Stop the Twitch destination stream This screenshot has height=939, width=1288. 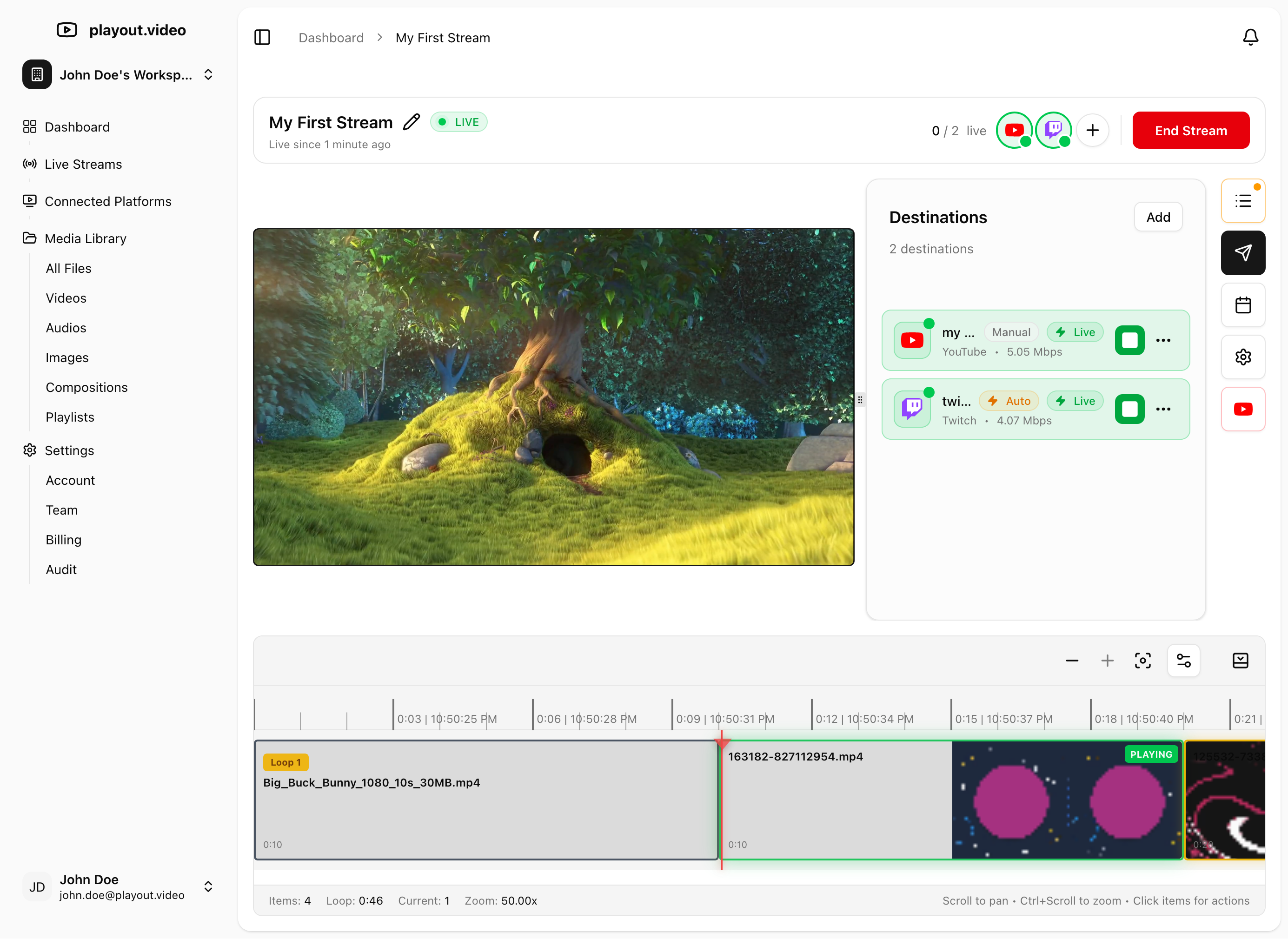click(1129, 409)
